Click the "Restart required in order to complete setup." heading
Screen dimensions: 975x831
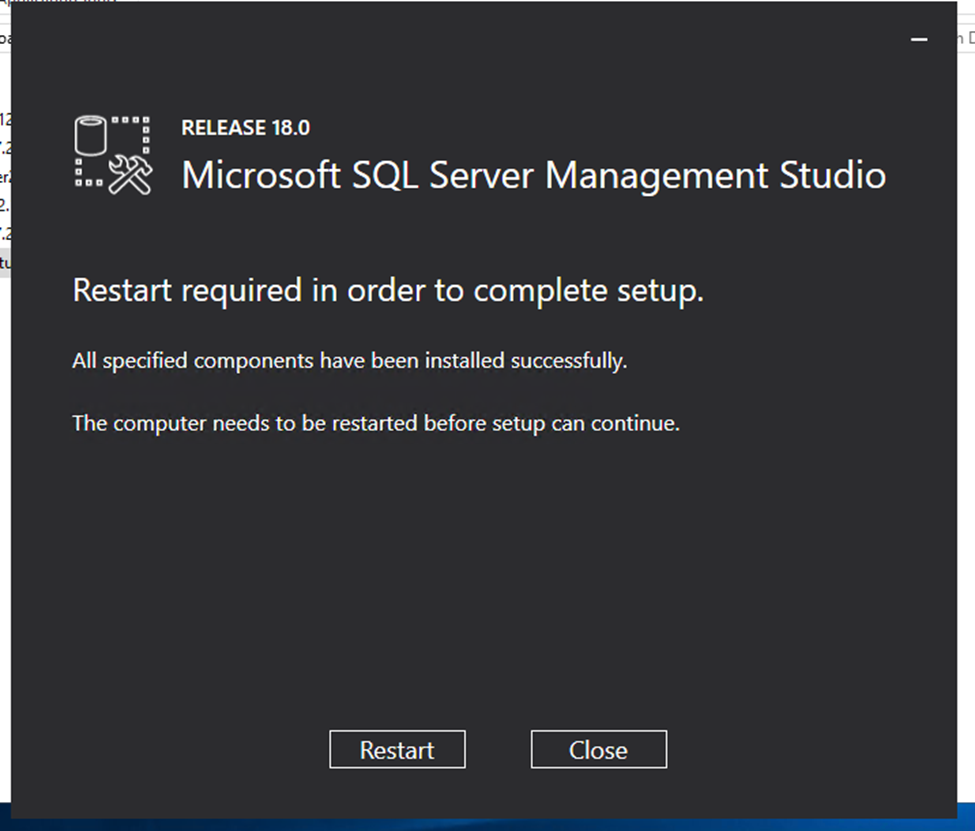click(x=388, y=291)
